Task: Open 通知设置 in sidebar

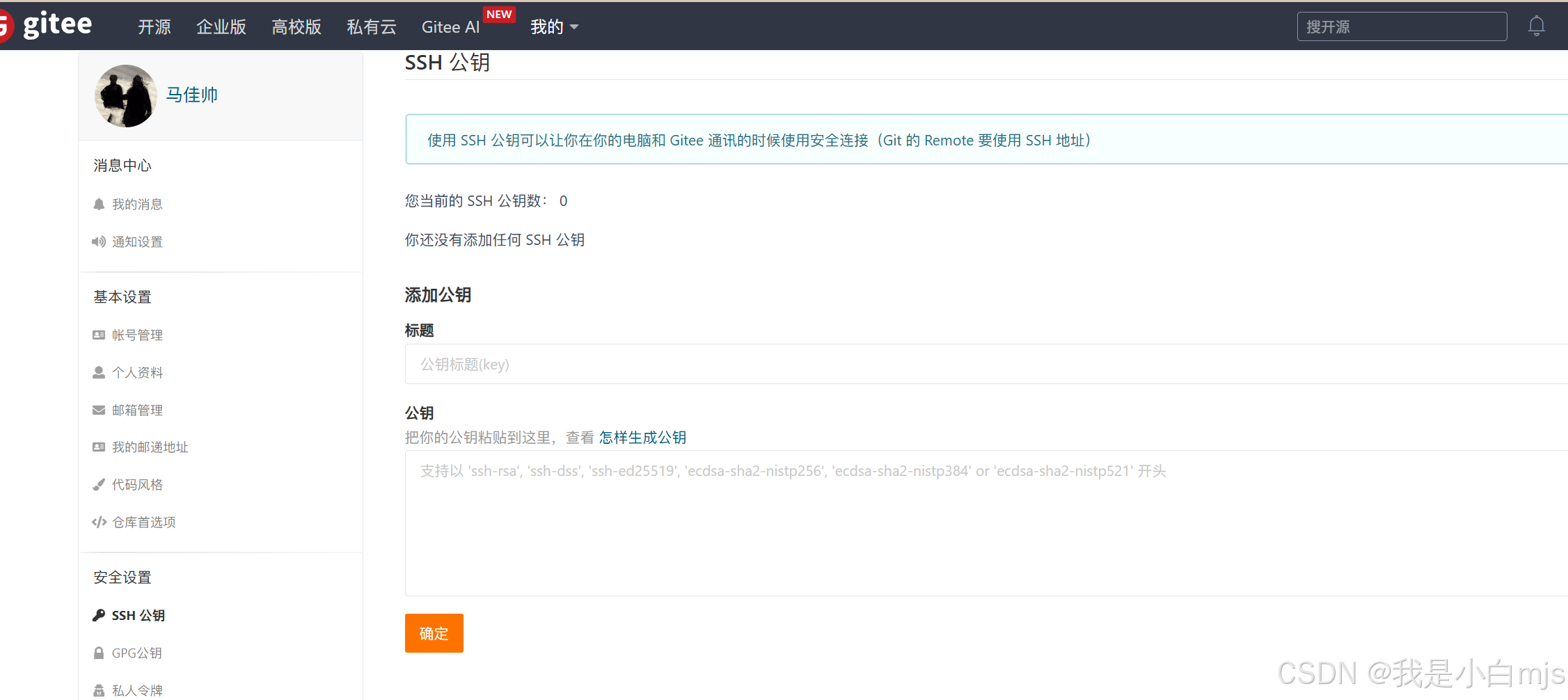Action: pyautogui.click(x=137, y=241)
